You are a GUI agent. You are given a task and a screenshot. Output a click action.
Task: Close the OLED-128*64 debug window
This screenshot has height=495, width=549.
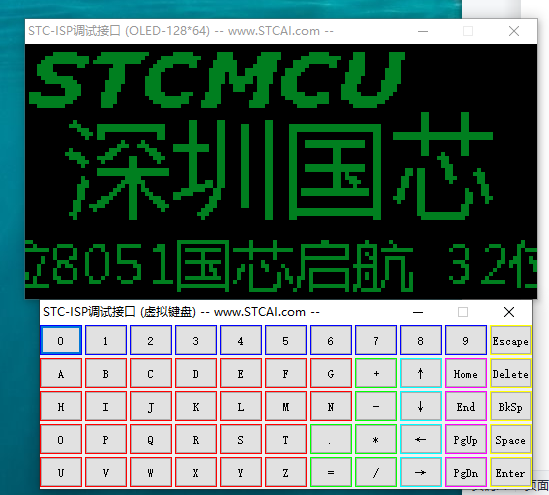click(x=514, y=31)
